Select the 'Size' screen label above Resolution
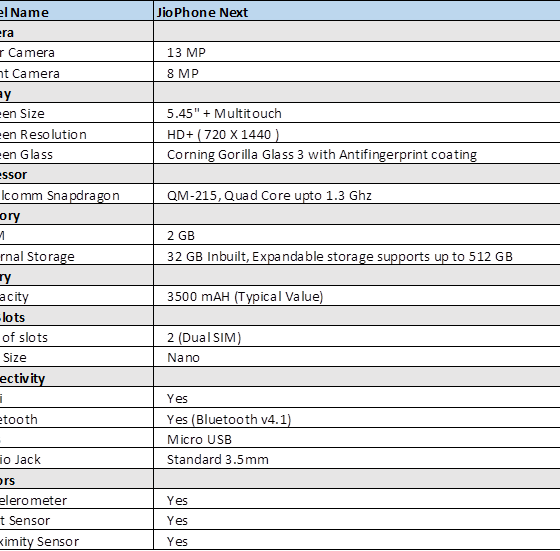 32,114
